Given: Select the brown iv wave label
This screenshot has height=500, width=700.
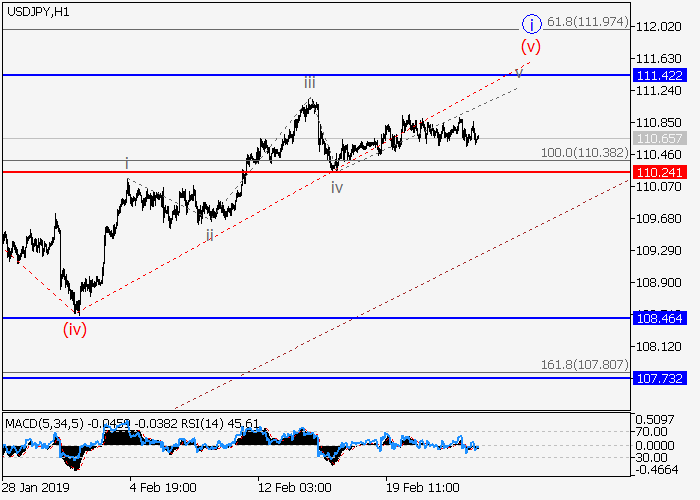Looking at the screenshot, I should pos(337,187).
